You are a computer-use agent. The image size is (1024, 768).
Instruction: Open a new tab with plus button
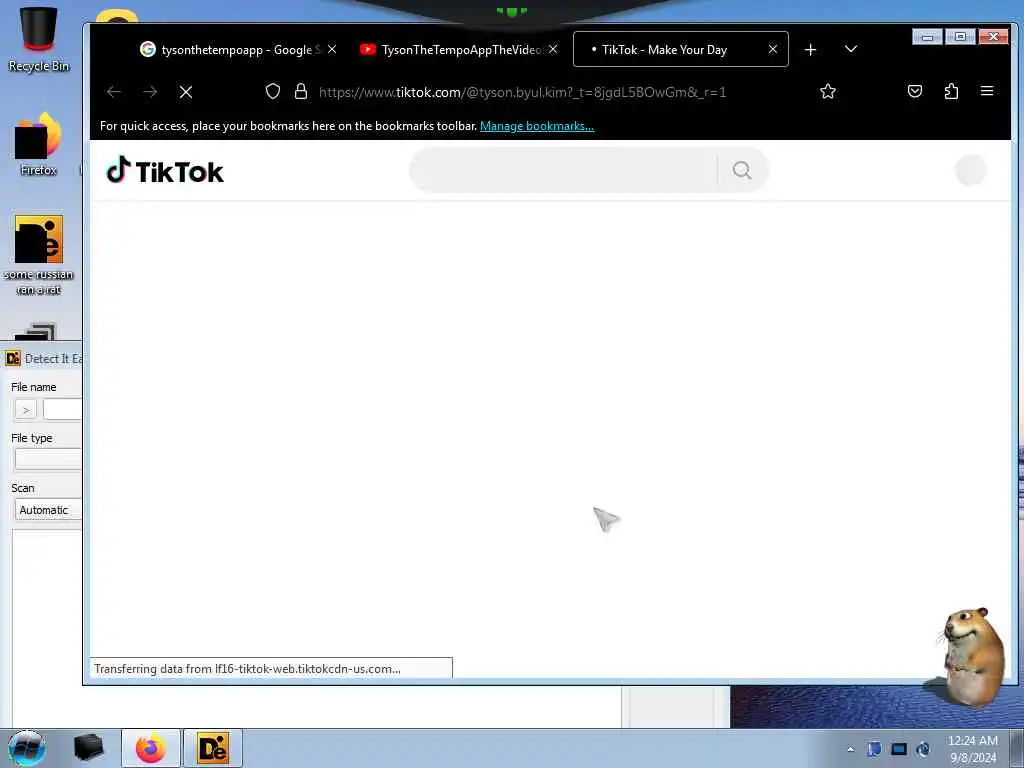[x=810, y=50]
